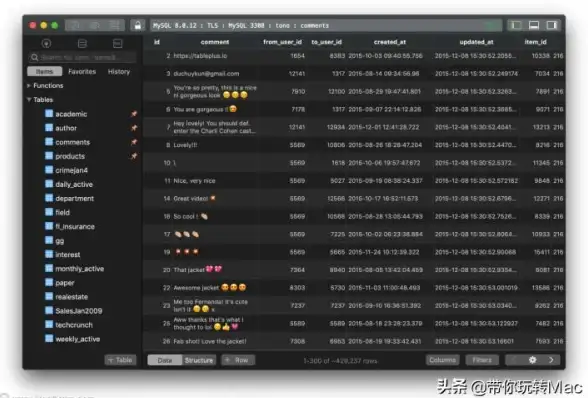Switch to the Data view tab
Image resolution: width=588 pixels, height=398 pixels.
[165, 360]
